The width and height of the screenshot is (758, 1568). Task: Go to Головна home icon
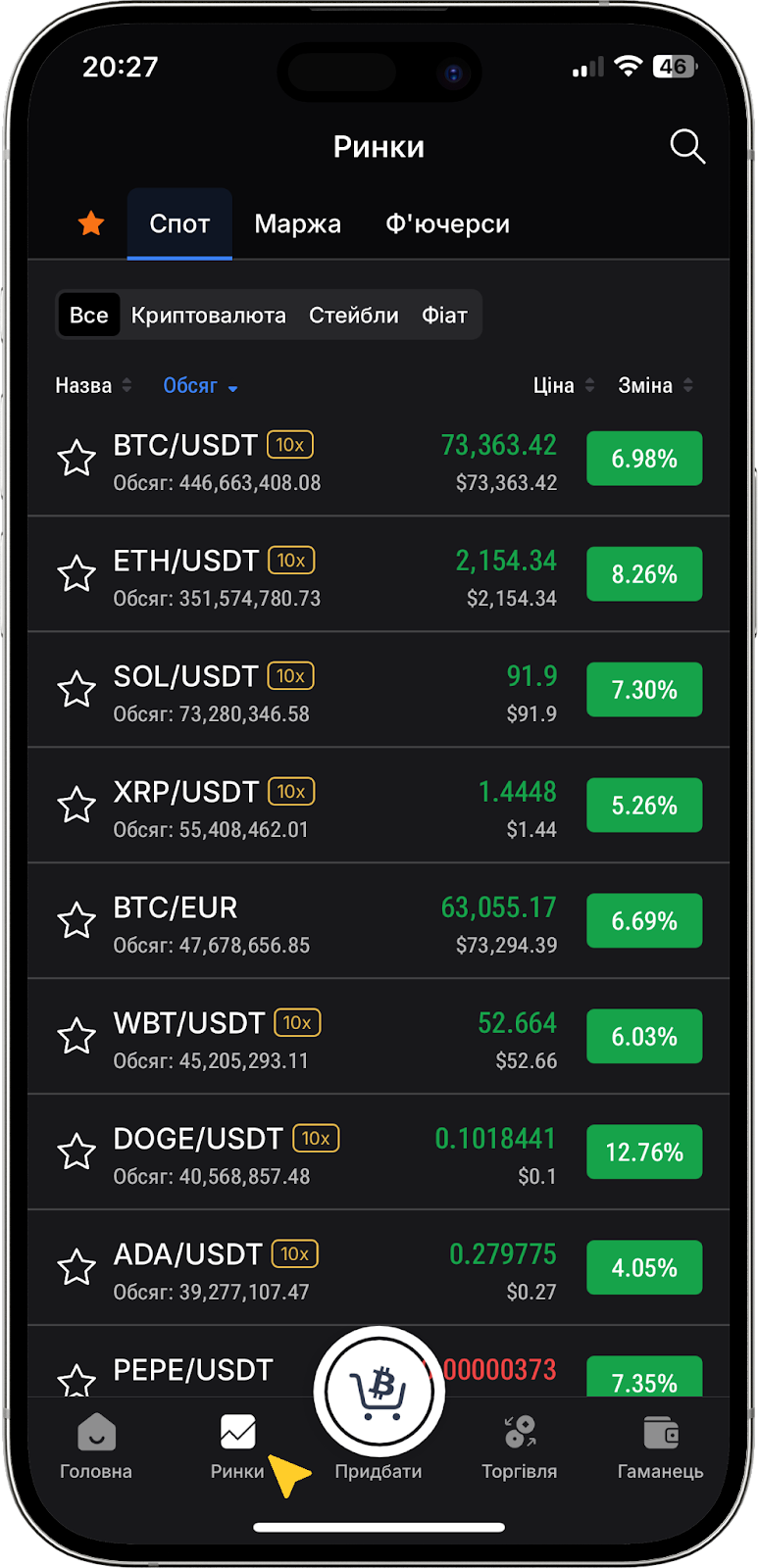click(x=96, y=1434)
